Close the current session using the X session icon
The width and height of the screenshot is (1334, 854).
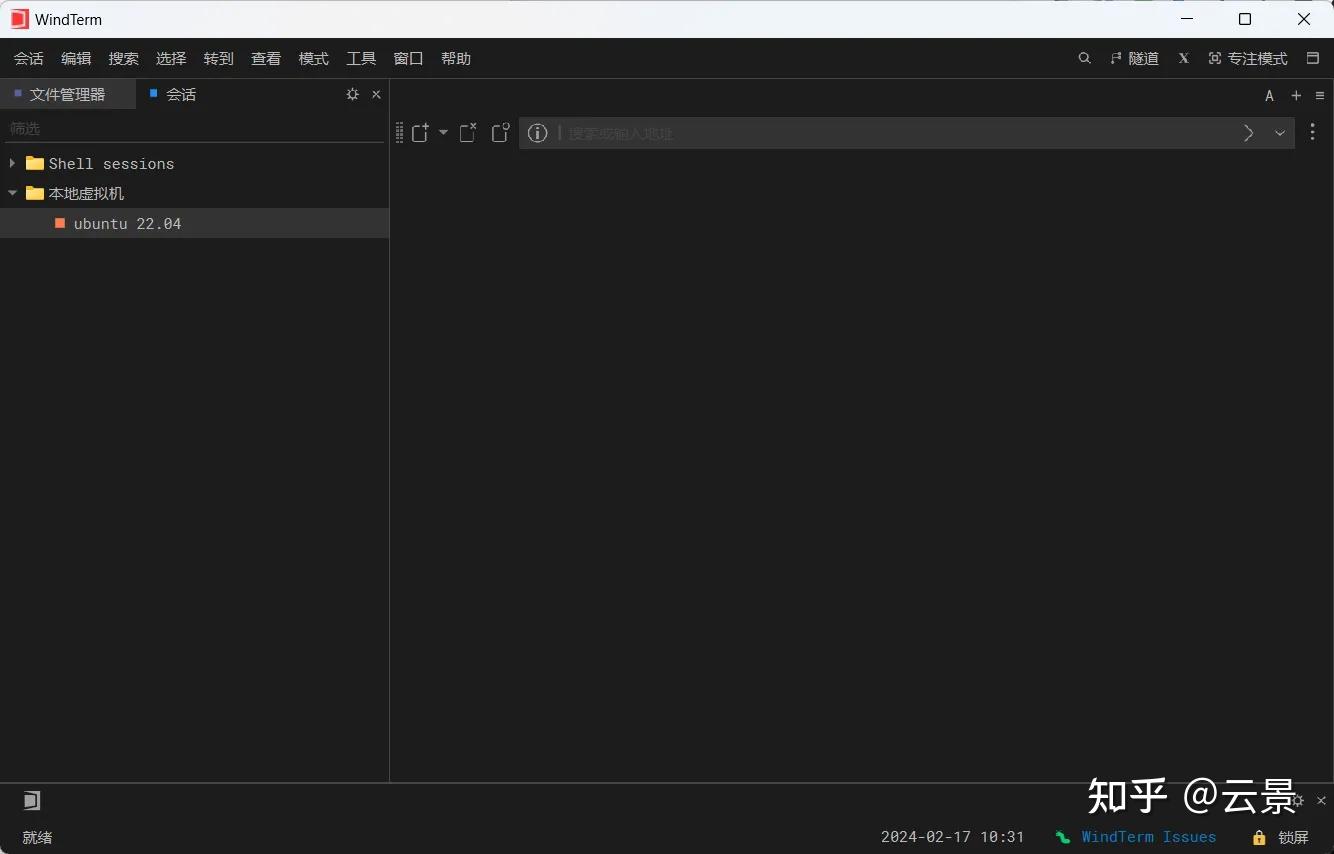tap(467, 131)
